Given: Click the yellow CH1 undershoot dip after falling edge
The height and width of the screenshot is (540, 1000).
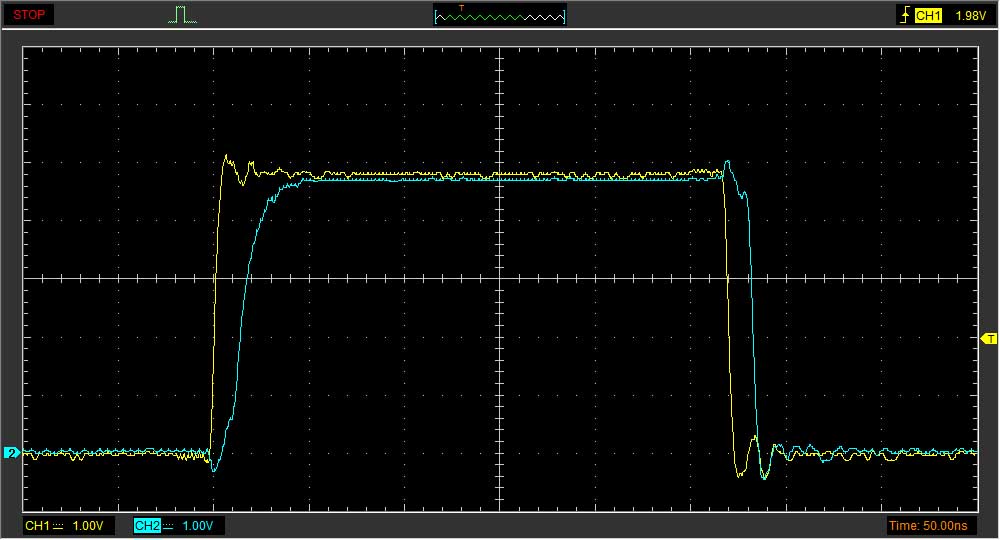Looking at the screenshot, I should [x=740, y=474].
